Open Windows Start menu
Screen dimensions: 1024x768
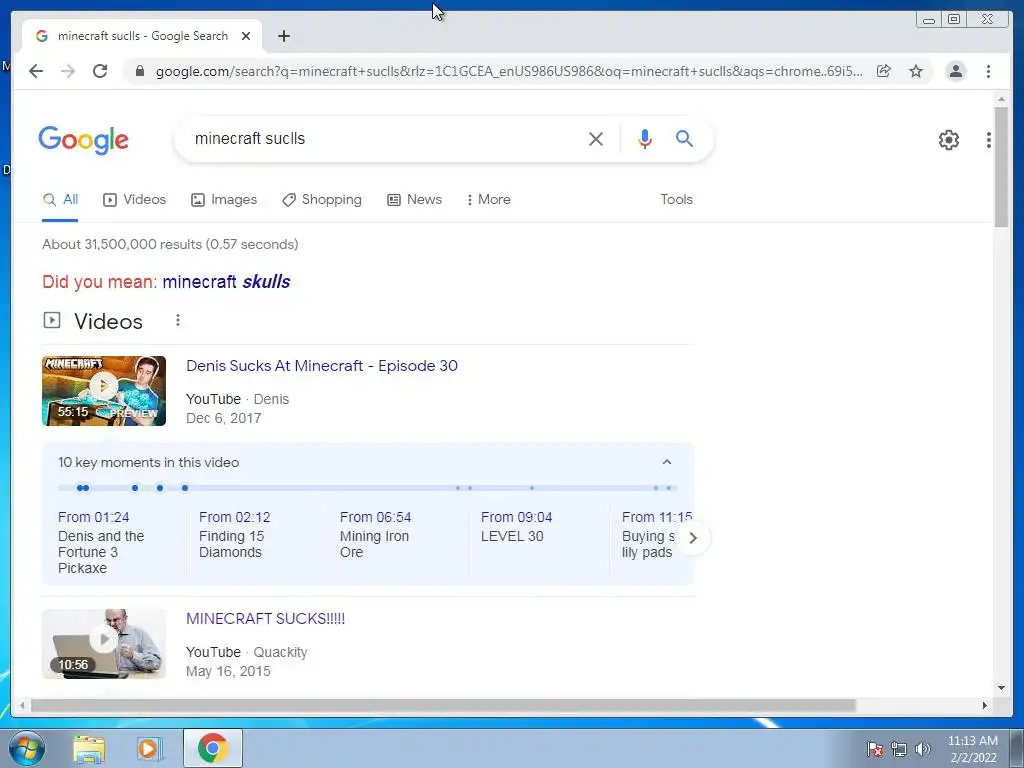(26, 748)
